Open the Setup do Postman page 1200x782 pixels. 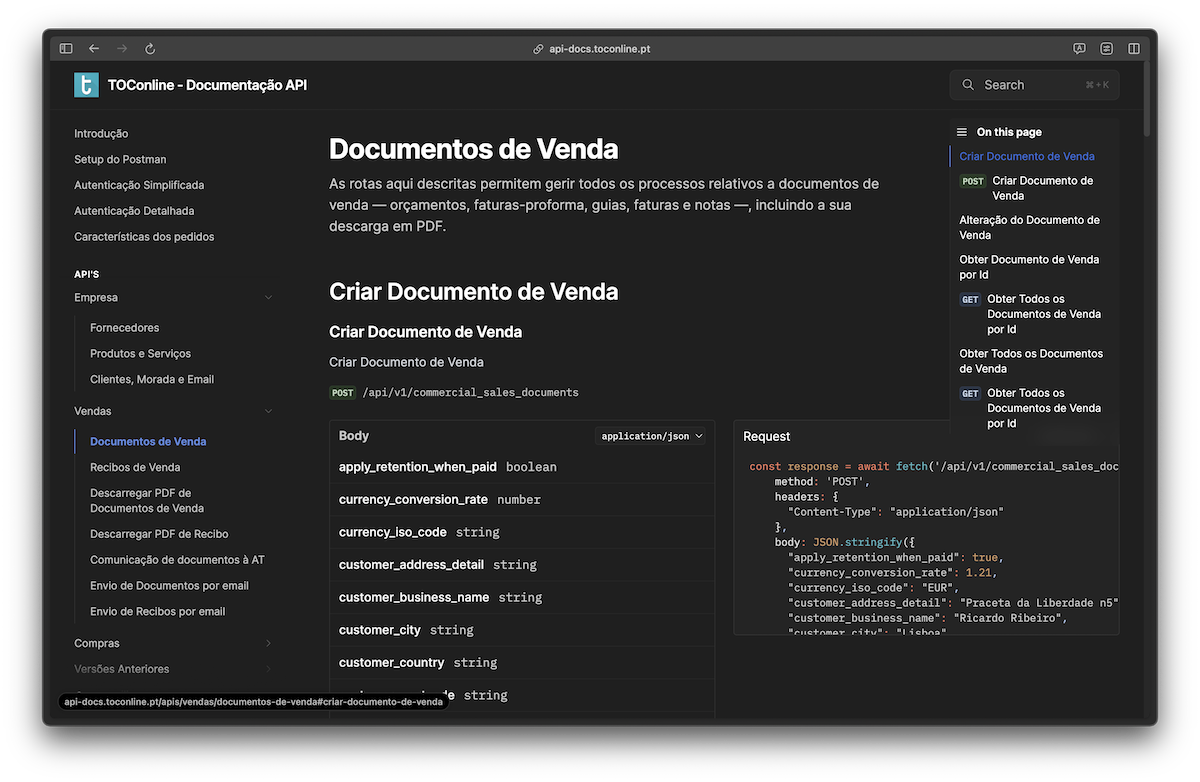tap(120, 159)
